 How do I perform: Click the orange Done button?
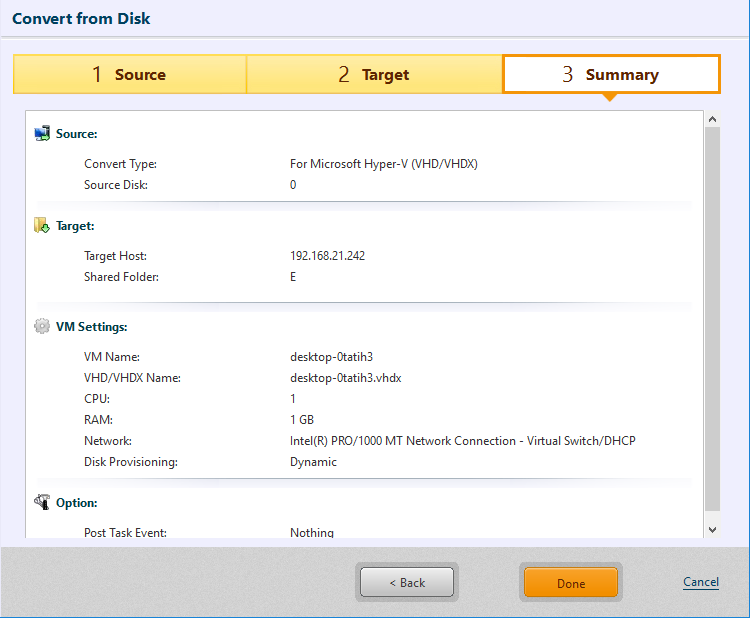[570, 583]
